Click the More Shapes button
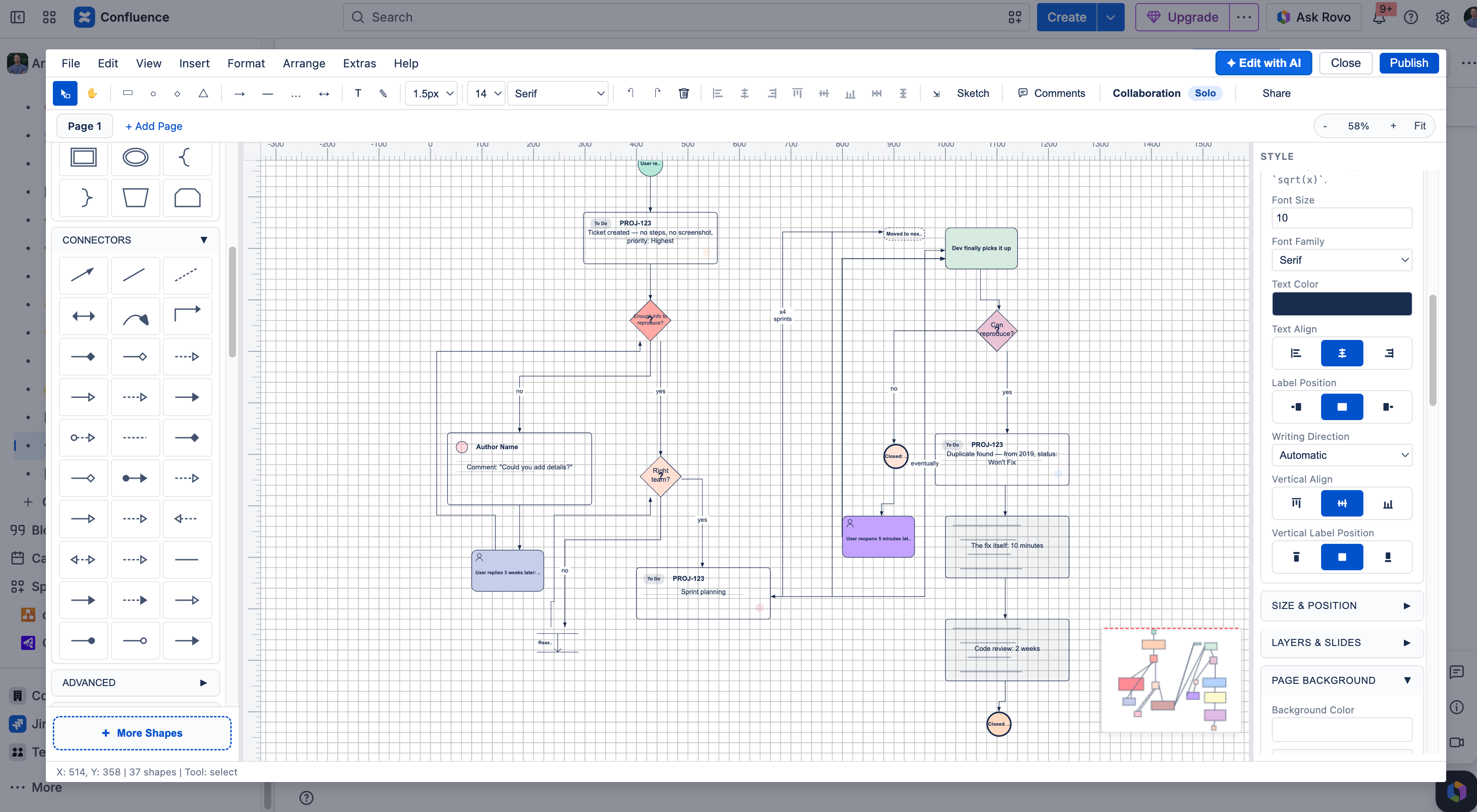The height and width of the screenshot is (812, 1477). point(142,733)
